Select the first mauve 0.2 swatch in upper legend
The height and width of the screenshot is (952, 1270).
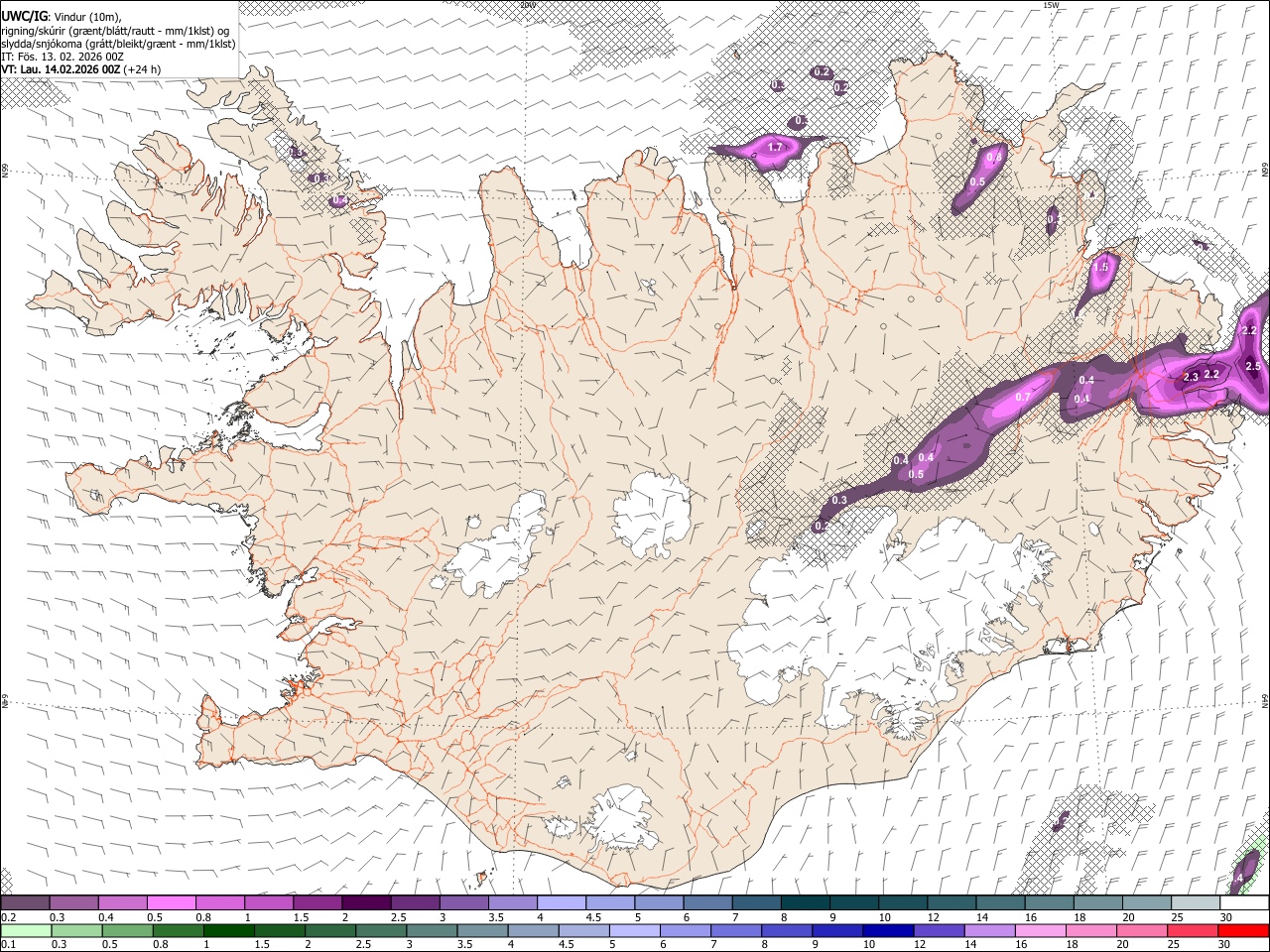pos(26,902)
